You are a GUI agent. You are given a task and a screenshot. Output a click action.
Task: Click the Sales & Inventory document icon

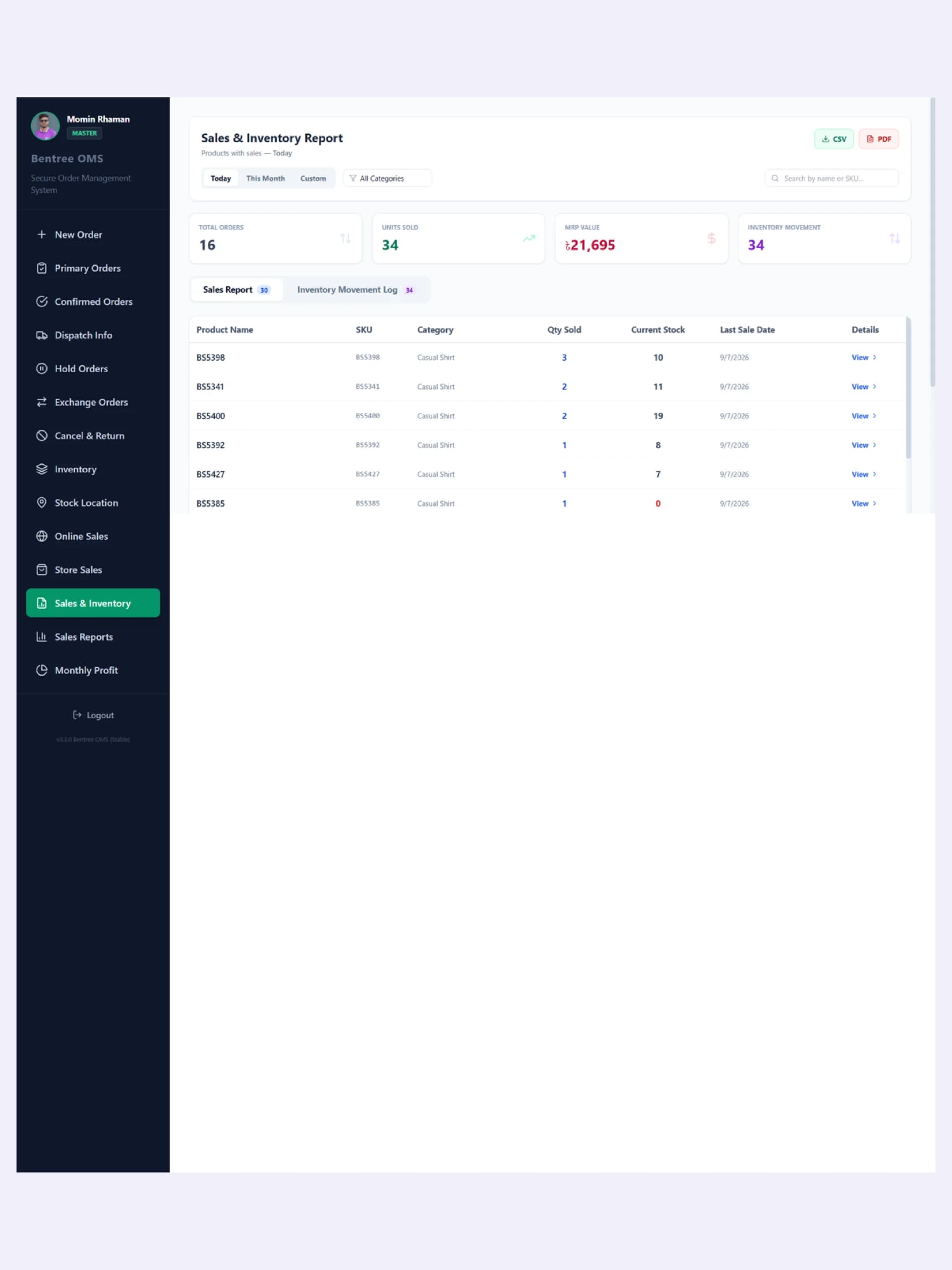click(x=41, y=603)
